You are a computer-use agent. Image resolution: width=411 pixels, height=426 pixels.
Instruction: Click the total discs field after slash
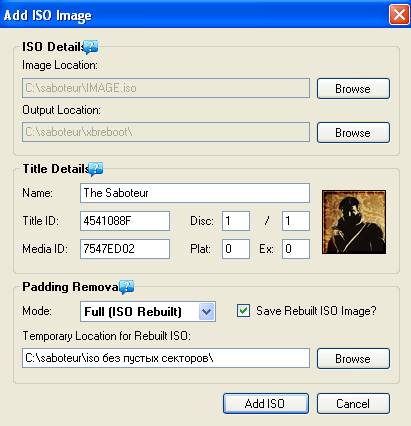pos(296,221)
